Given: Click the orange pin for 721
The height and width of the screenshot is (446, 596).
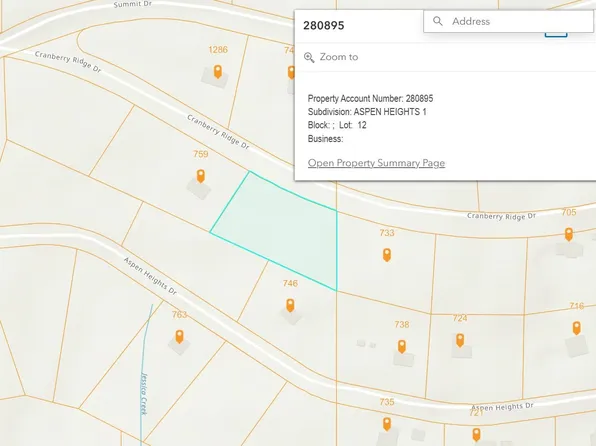Looking at the screenshot, I should pyautogui.click(x=476, y=434).
